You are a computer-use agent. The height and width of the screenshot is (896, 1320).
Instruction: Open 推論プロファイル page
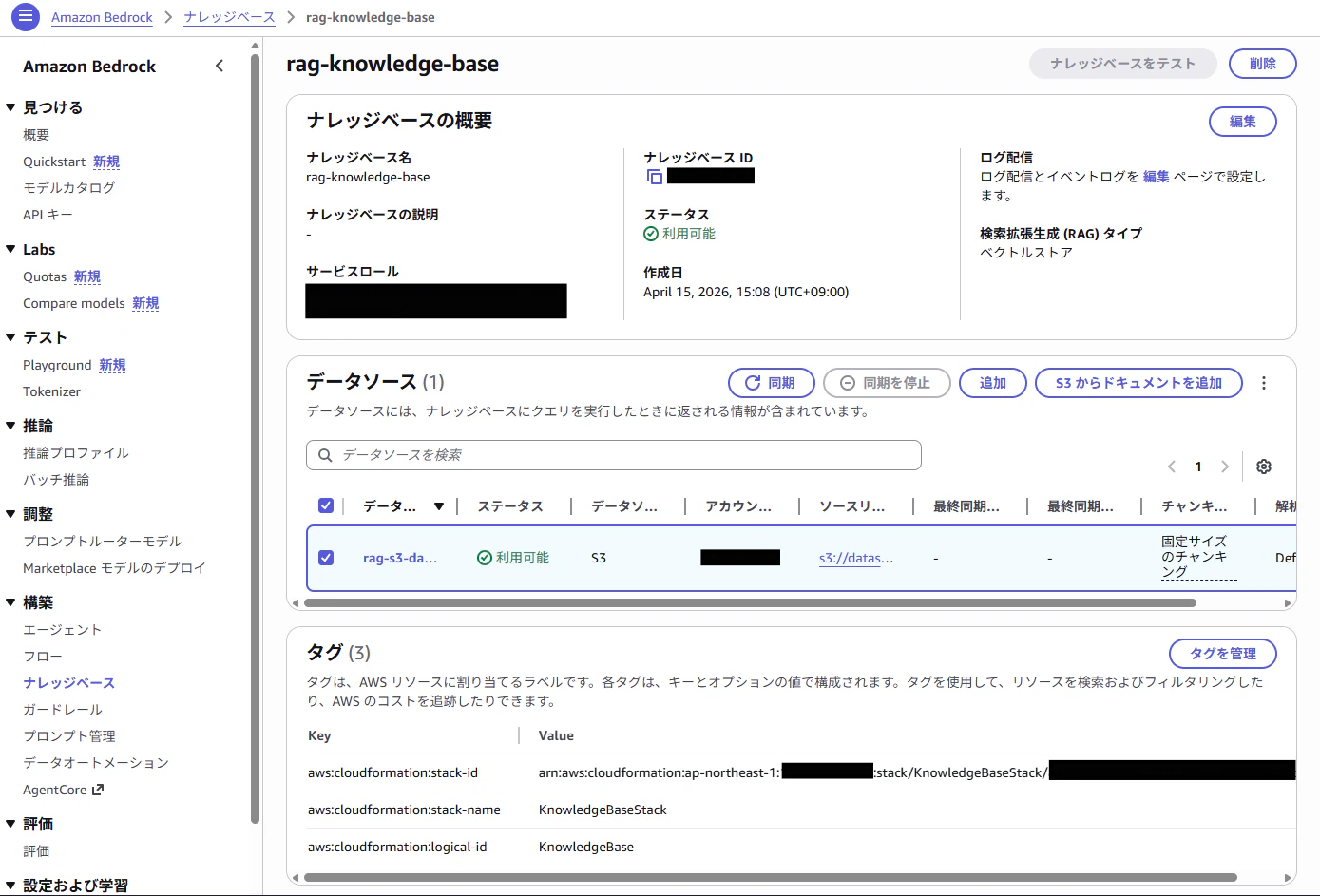[76, 453]
